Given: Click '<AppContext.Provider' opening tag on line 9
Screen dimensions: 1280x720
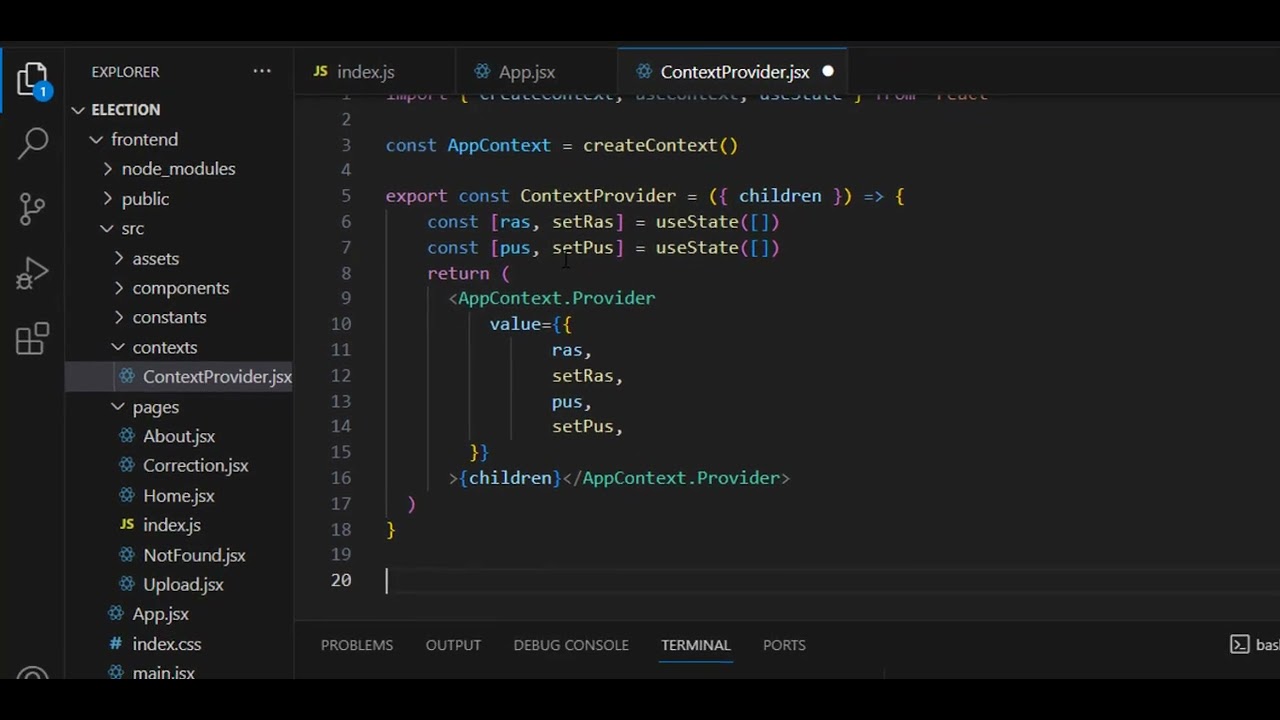Looking at the screenshot, I should click(552, 298).
